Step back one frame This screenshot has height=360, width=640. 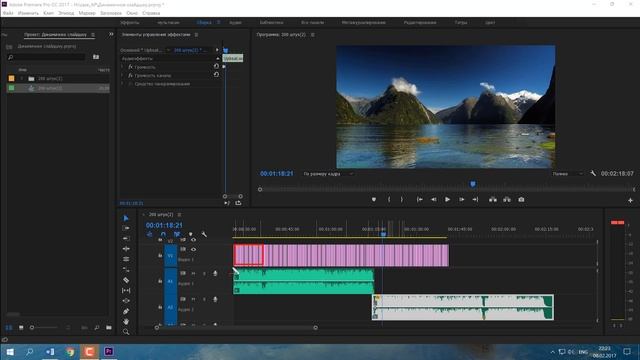click(433, 200)
